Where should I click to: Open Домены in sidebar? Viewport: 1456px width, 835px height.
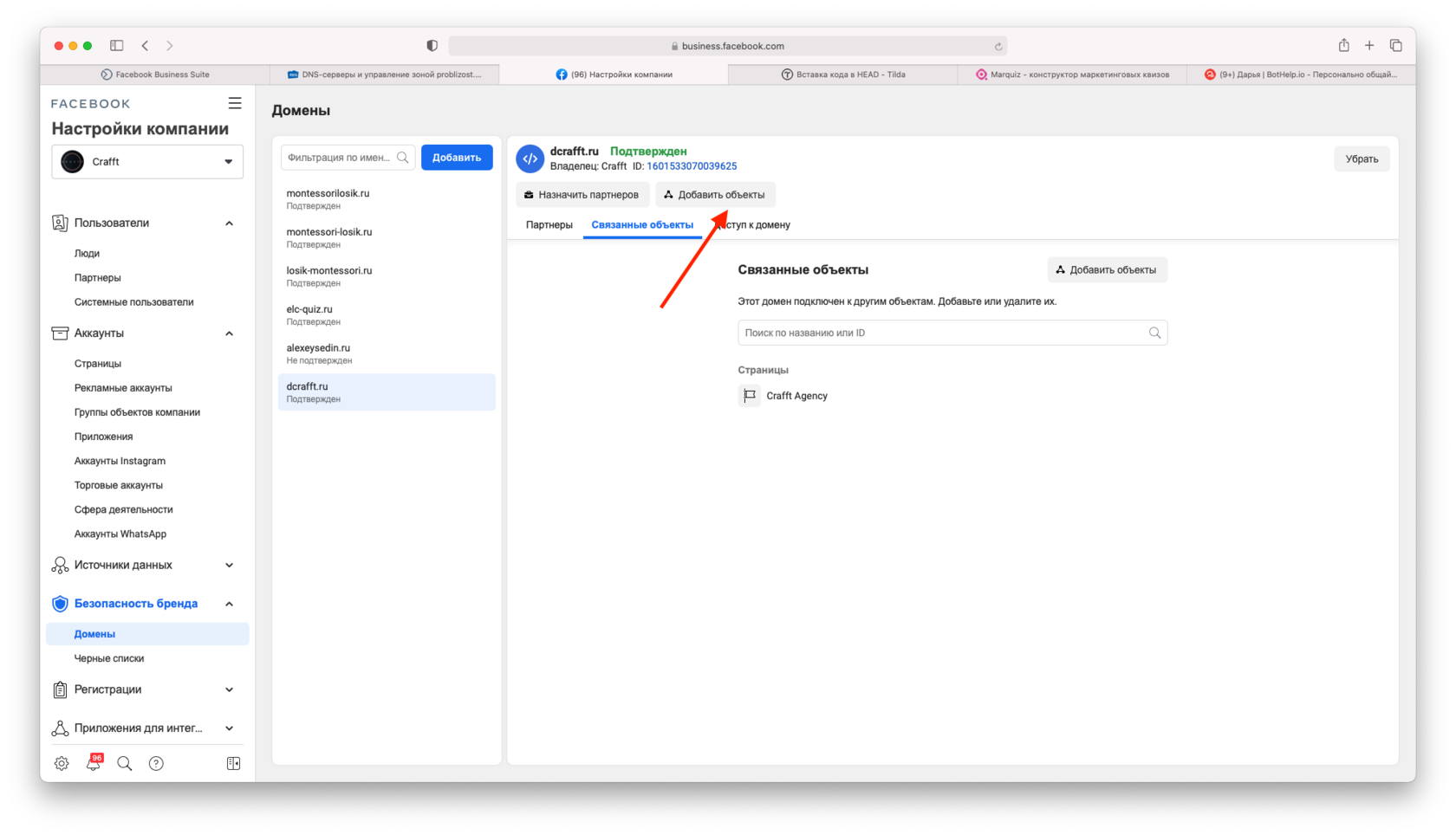tap(147, 634)
